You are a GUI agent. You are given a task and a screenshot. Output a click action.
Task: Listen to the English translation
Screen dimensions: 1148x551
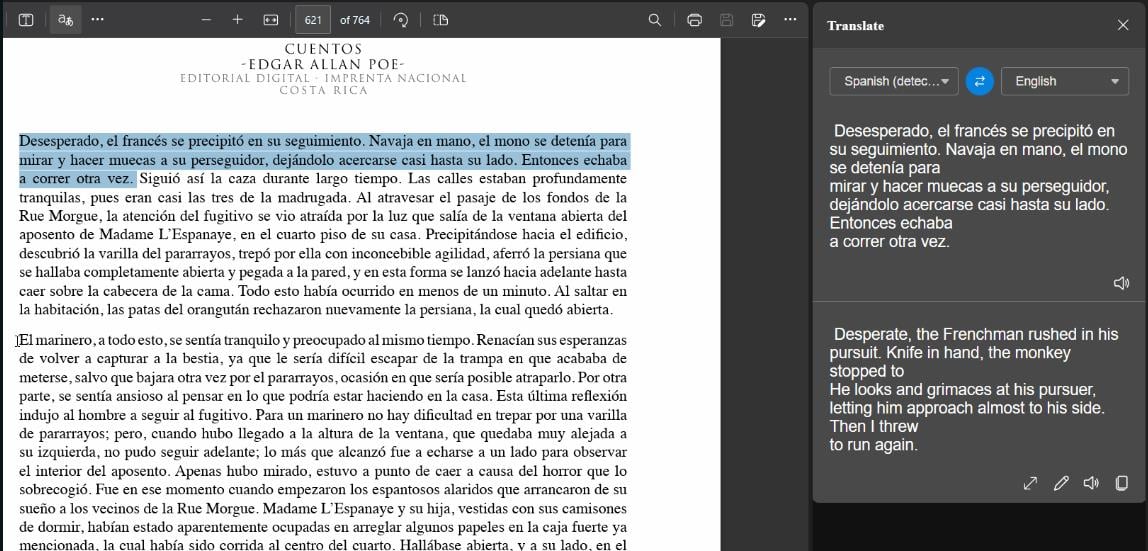click(x=1091, y=483)
